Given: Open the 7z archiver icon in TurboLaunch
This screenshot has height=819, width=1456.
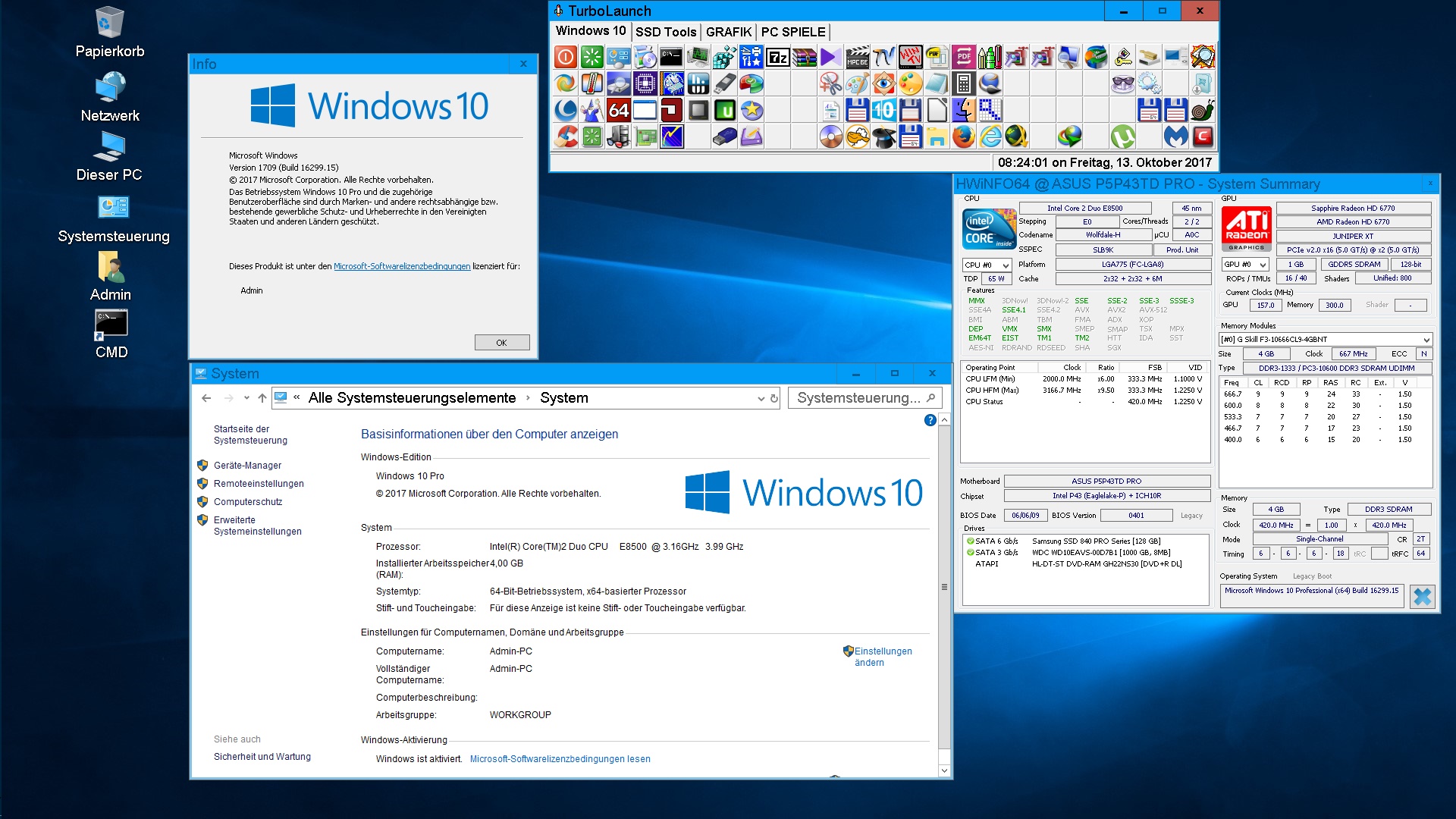Looking at the screenshot, I should click(x=778, y=57).
